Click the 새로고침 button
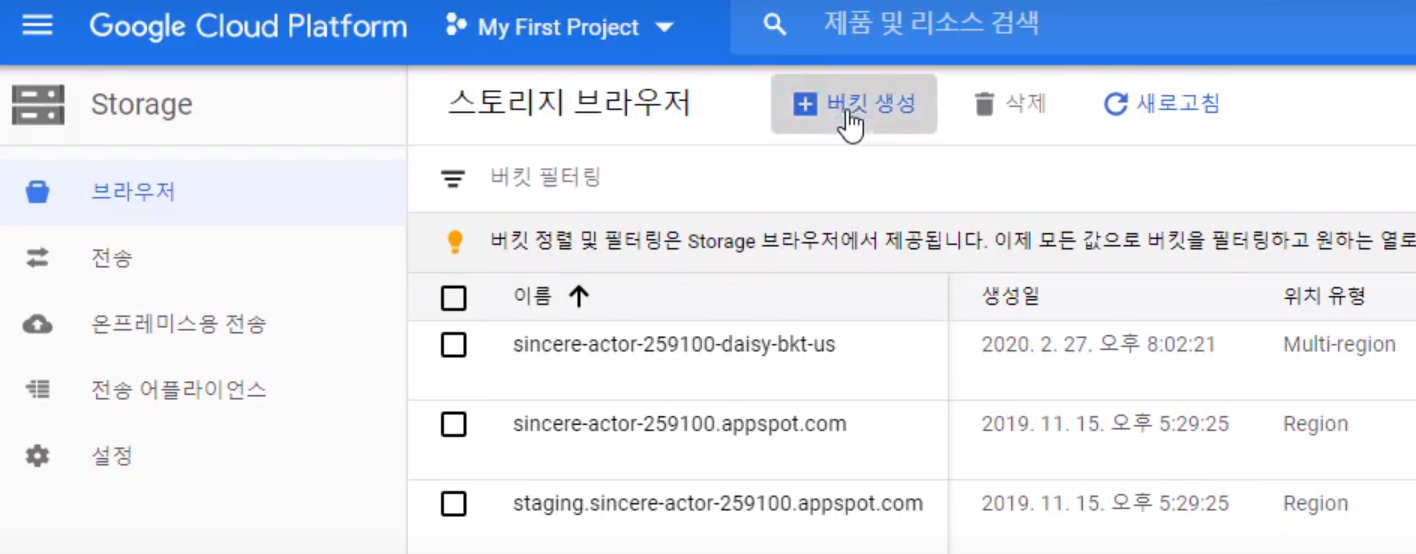 1161,103
